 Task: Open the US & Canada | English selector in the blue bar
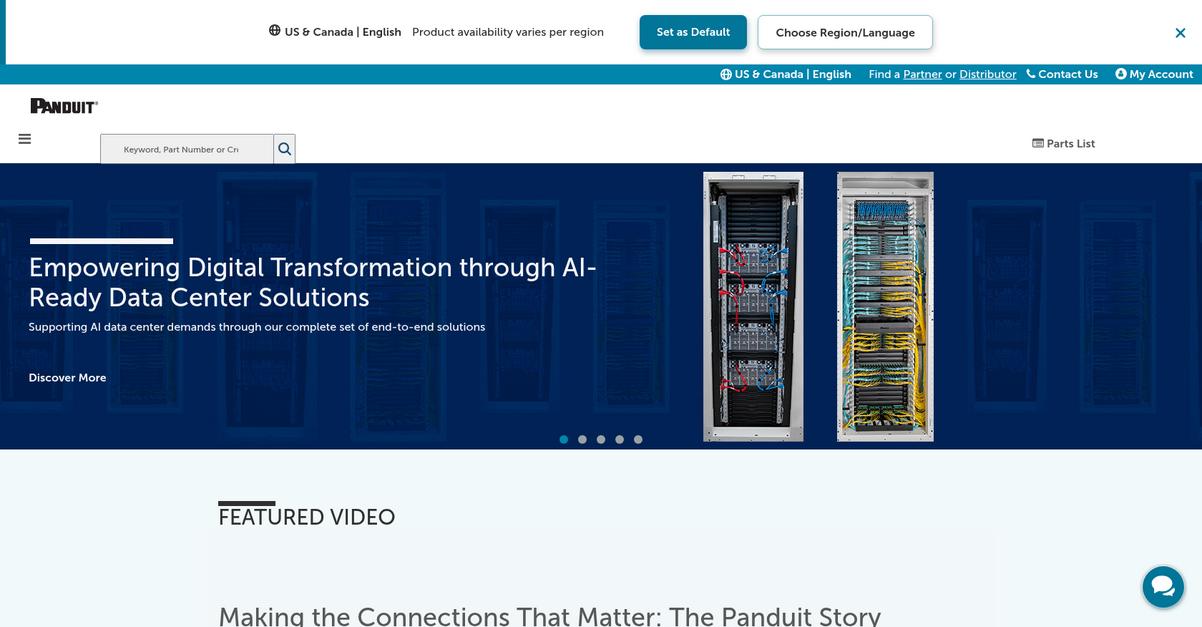(x=786, y=74)
